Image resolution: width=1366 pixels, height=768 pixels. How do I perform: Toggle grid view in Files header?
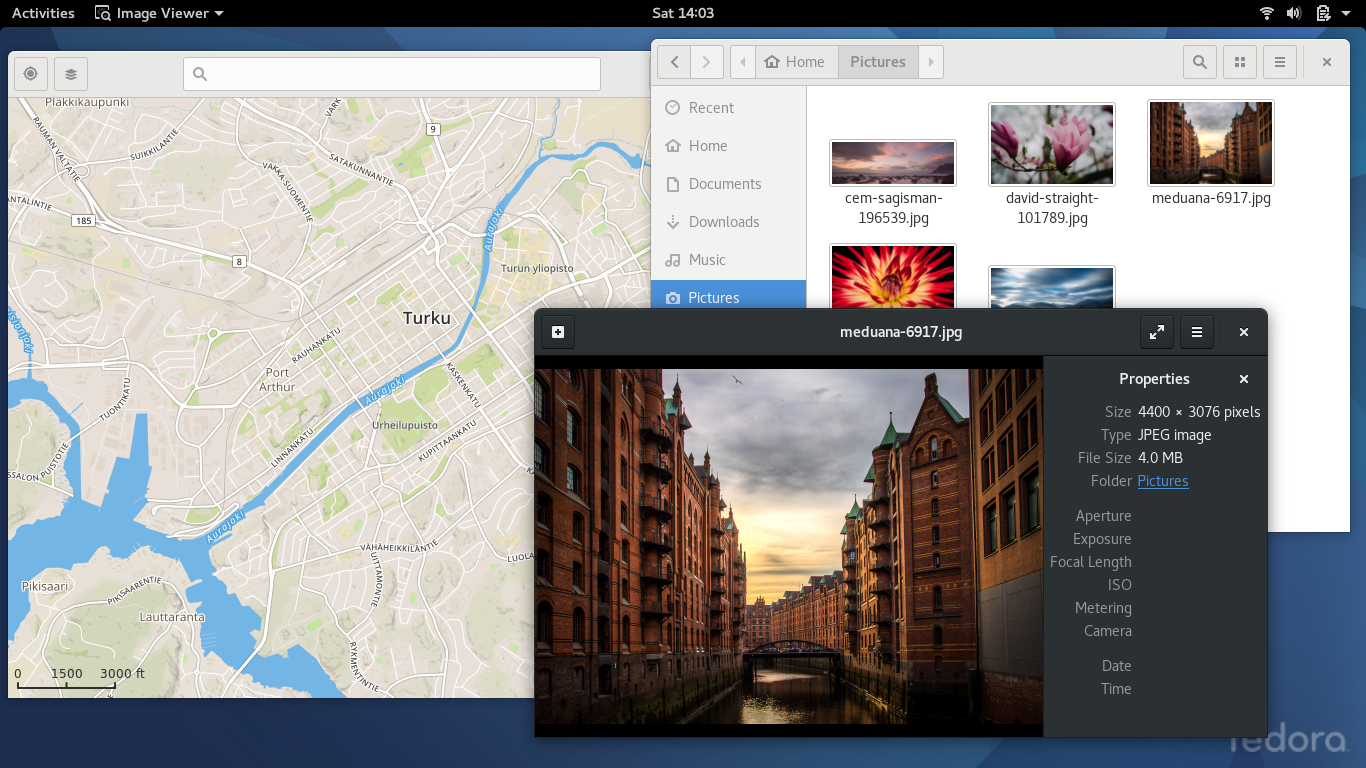pos(1240,62)
